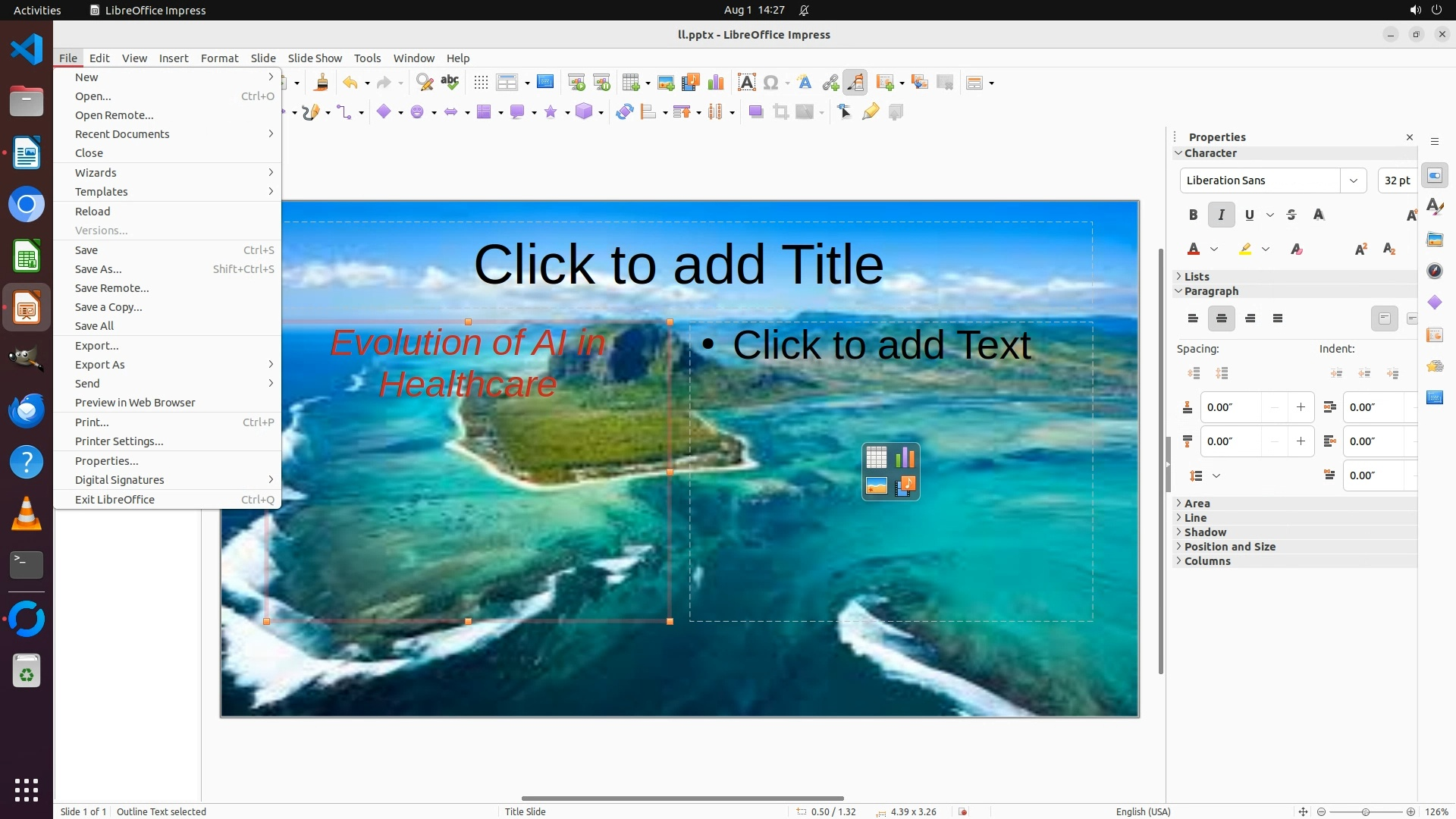This screenshot has height=819, width=1456.
Task: Launch Thunderbird Mail from the Ubuntu dock
Action: pos(27,411)
